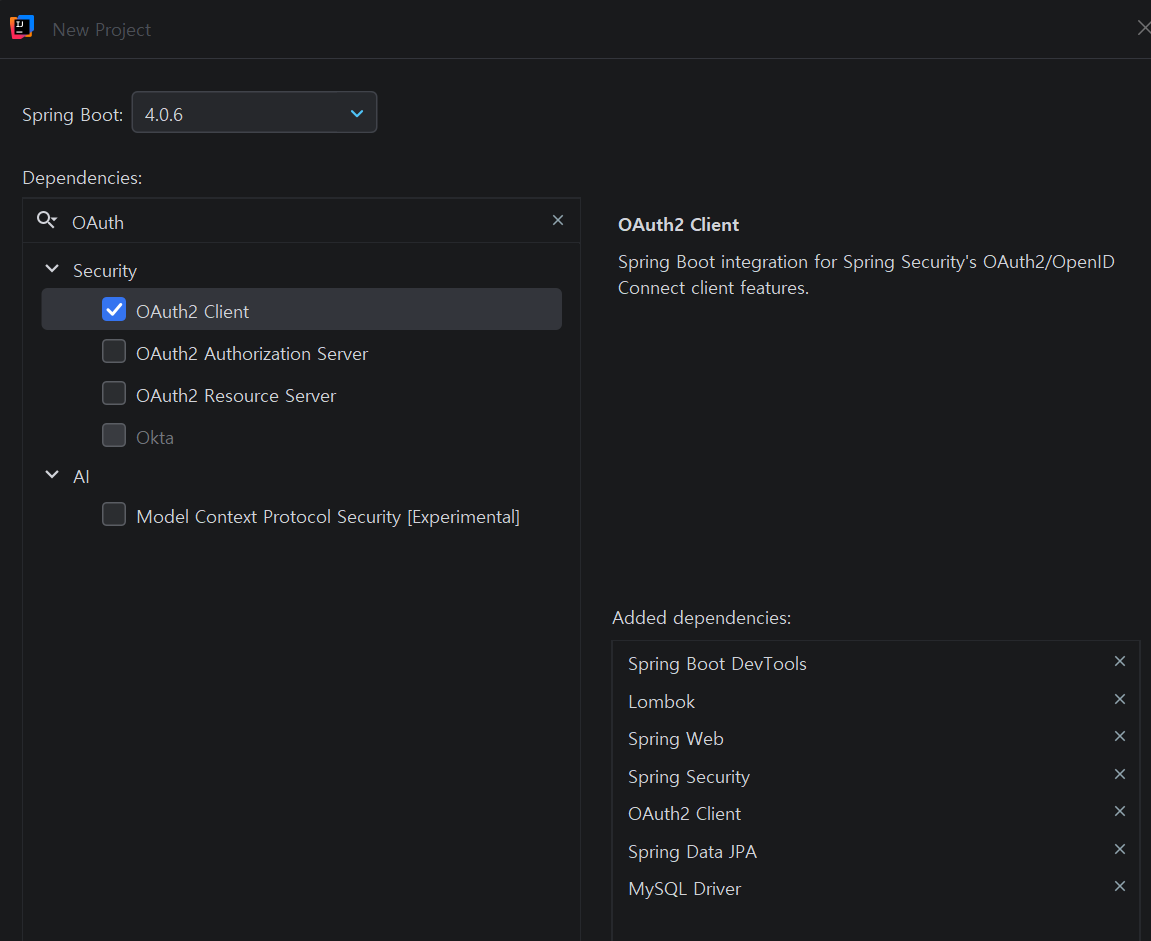Remove Spring Security from added dependencies
The image size is (1151, 941).
point(1119,774)
